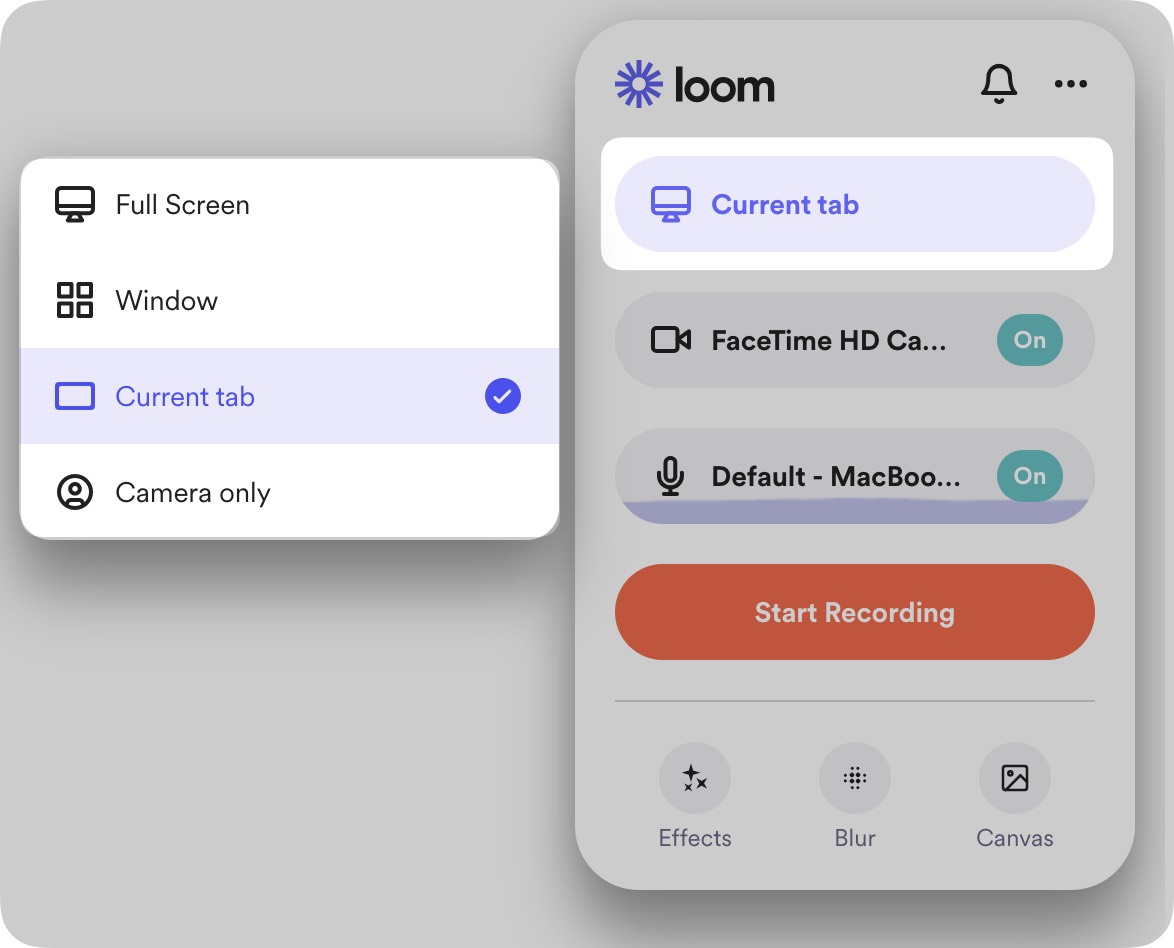Select Camera only recording mode
The height and width of the screenshot is (948, 1174).
tap(290, 492)
